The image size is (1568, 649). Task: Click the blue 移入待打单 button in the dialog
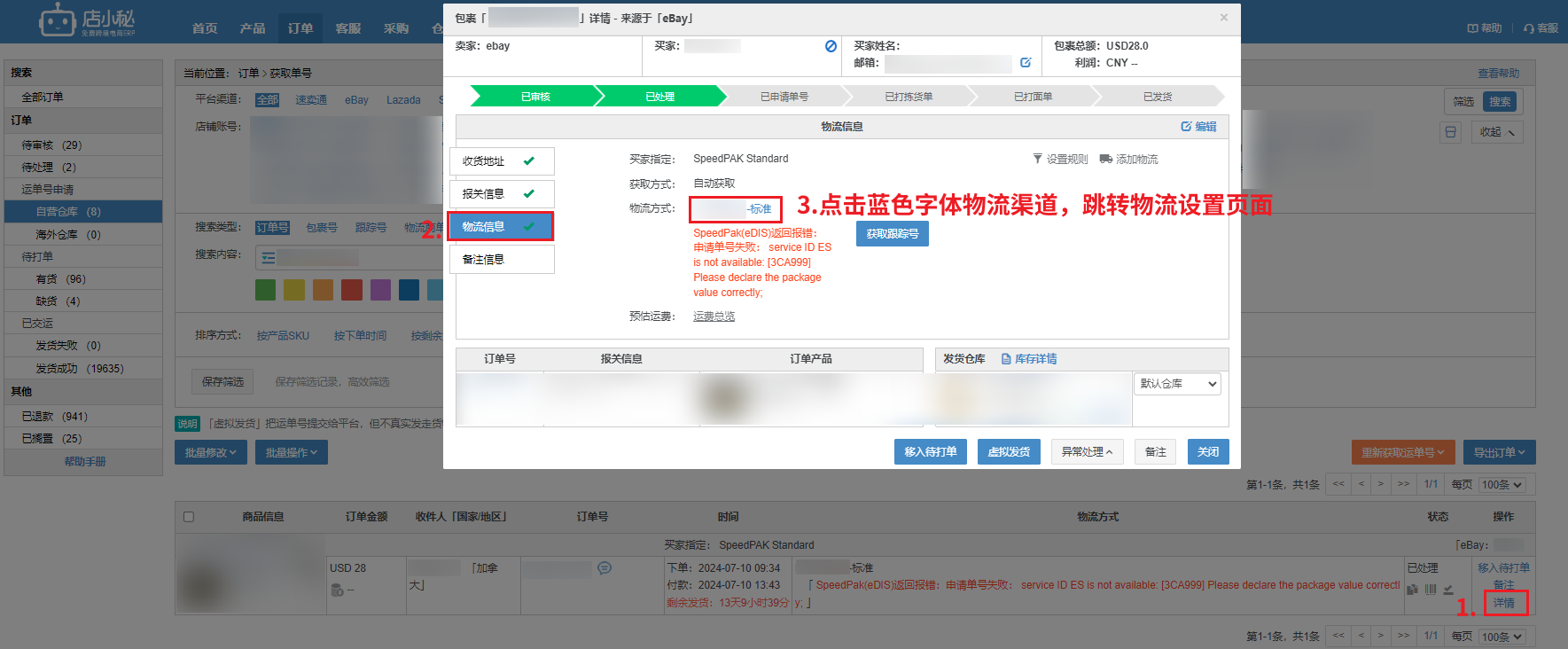click(931, 452)
